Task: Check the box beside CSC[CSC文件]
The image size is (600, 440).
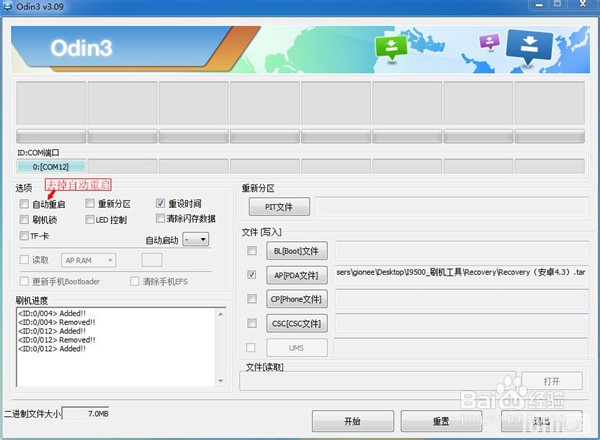Action: [x=252, y=323]
